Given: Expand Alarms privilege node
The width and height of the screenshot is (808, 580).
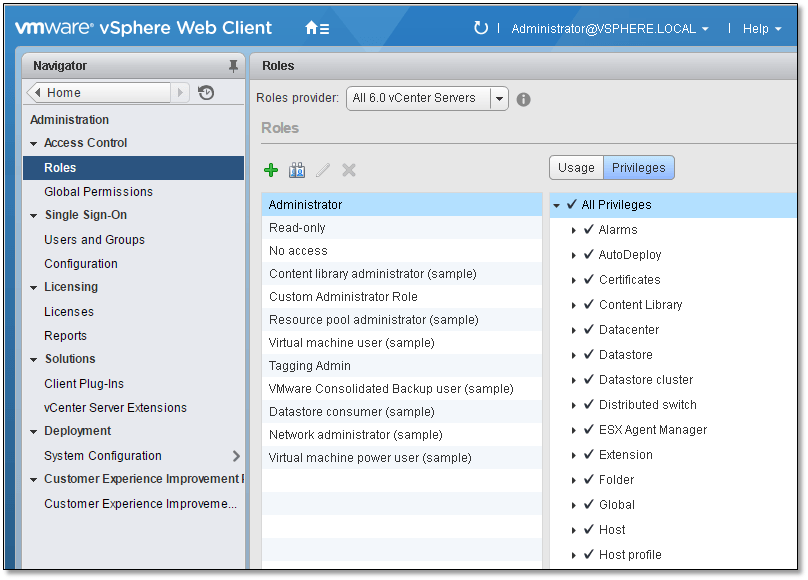Looking at the screenshot, I should click(x=573, y=230).
